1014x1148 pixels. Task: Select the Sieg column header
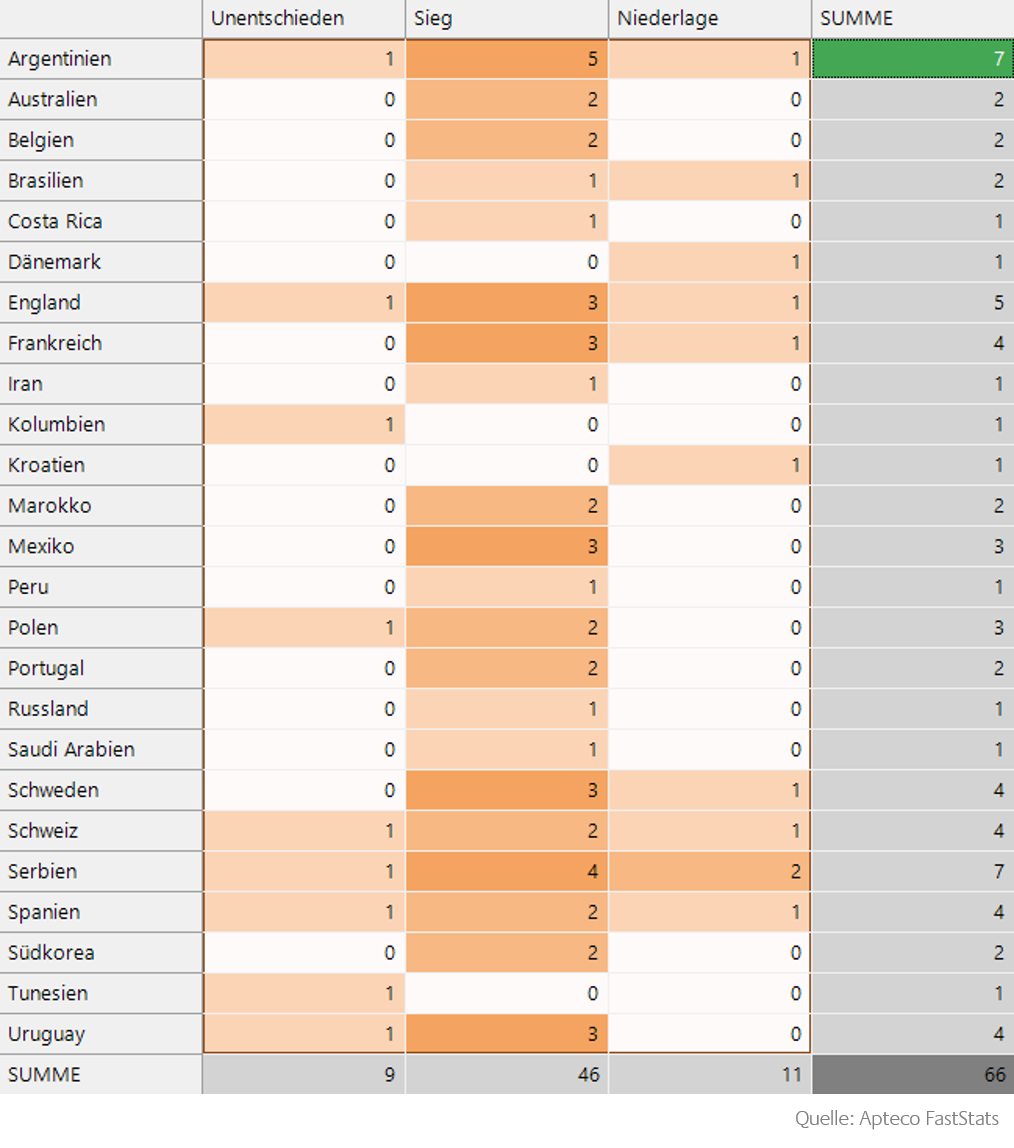pos(507,18)
